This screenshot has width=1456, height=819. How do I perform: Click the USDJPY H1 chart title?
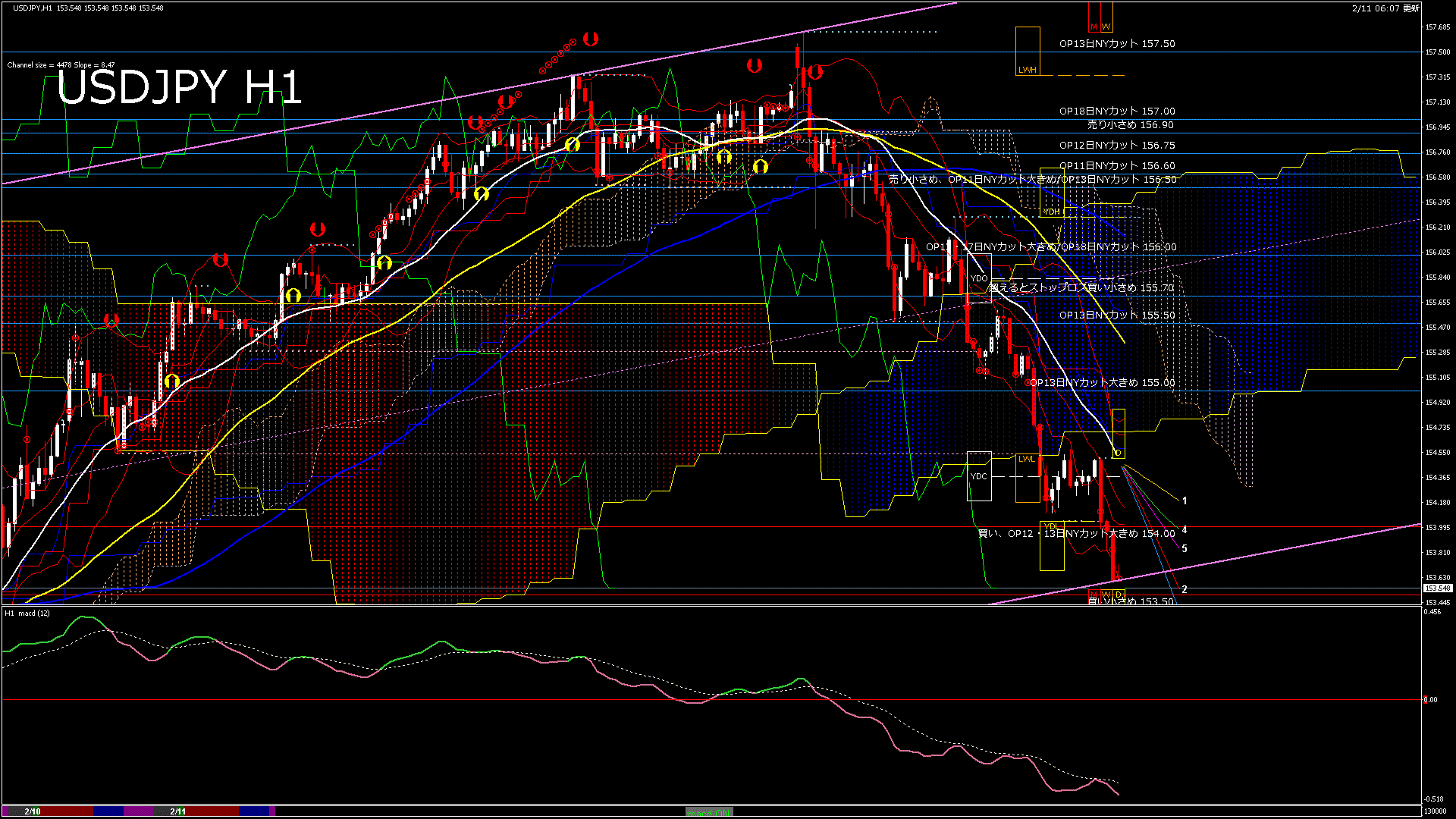click(180, 87)
